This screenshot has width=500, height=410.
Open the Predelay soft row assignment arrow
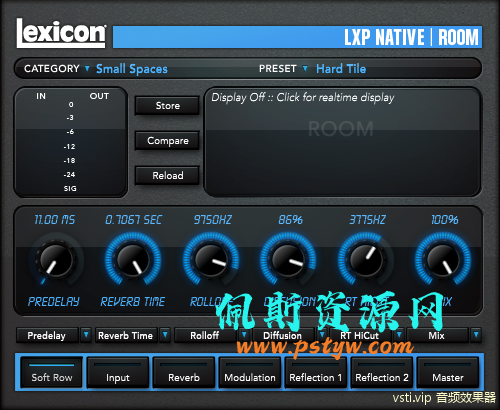click(86, 335)
